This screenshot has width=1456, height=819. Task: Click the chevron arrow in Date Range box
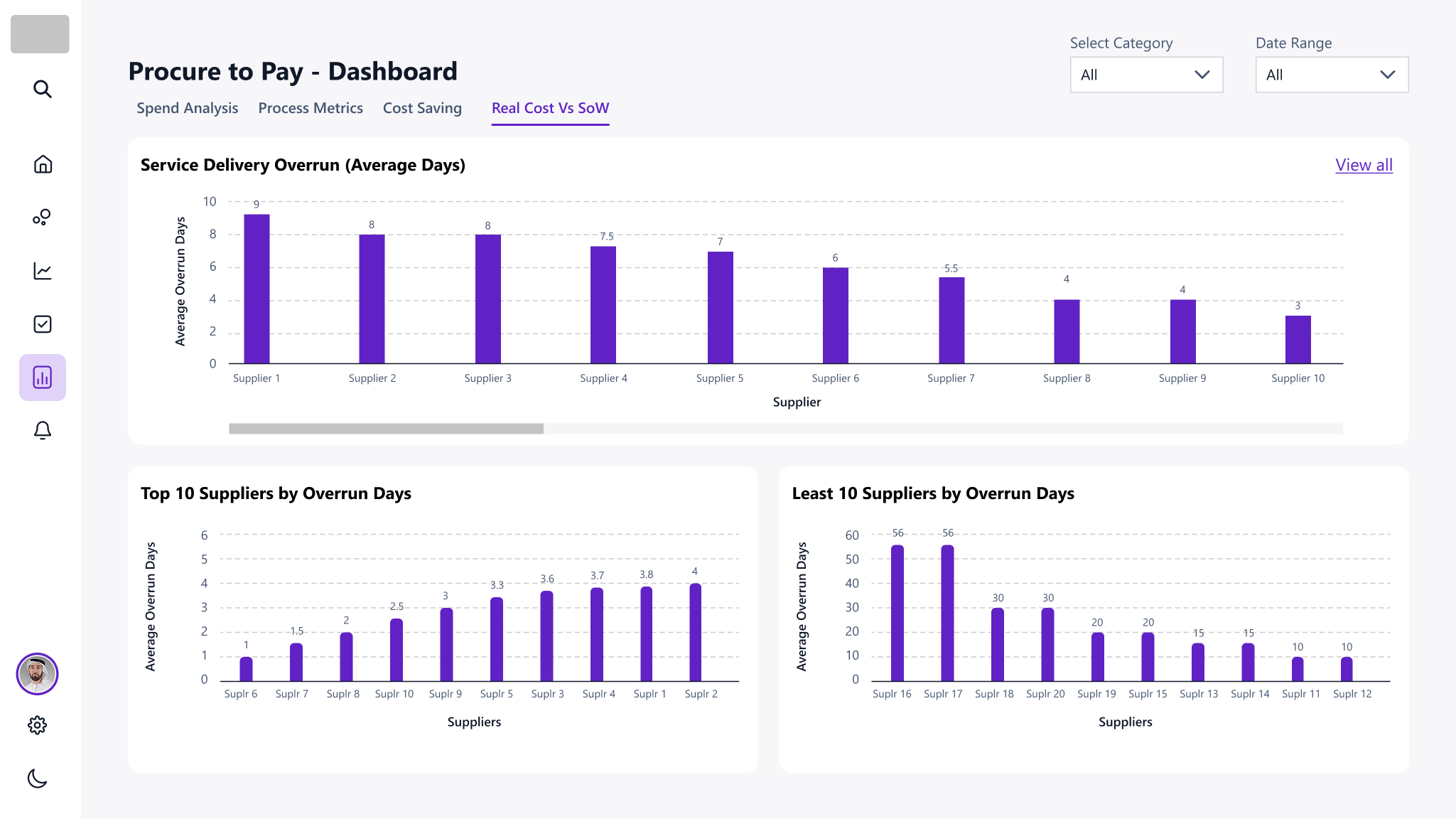point(1387,75)
